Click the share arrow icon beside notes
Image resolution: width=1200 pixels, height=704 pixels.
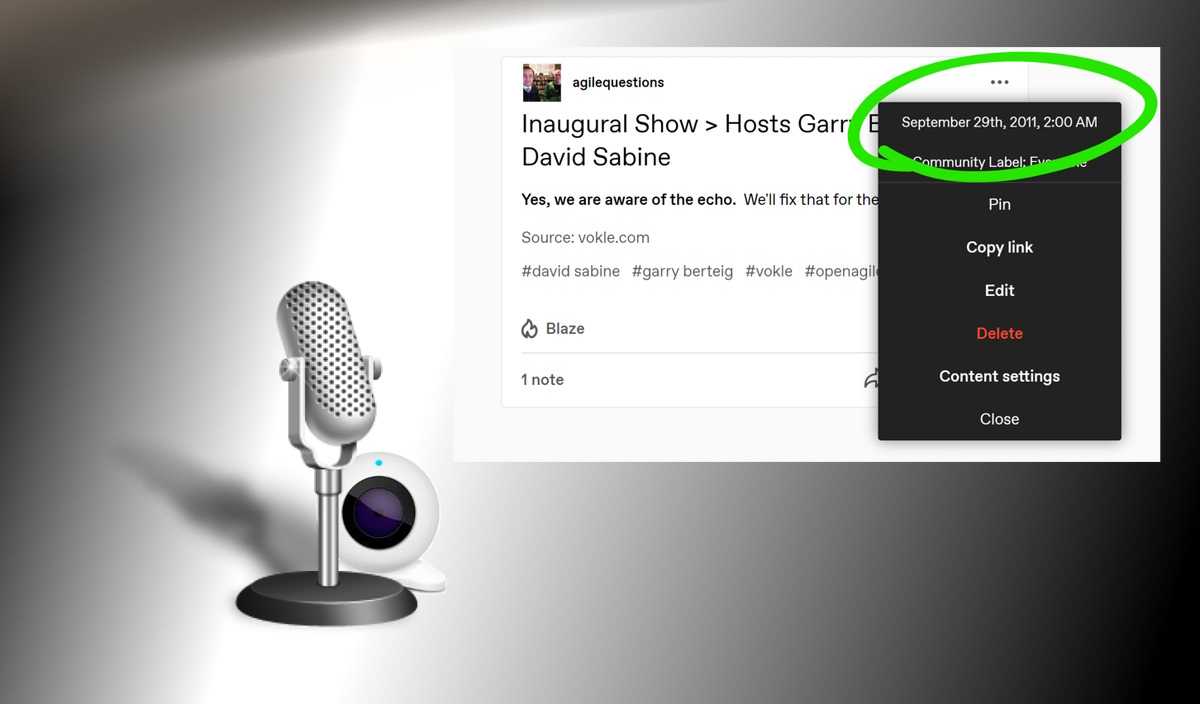(x=871, y=379)
